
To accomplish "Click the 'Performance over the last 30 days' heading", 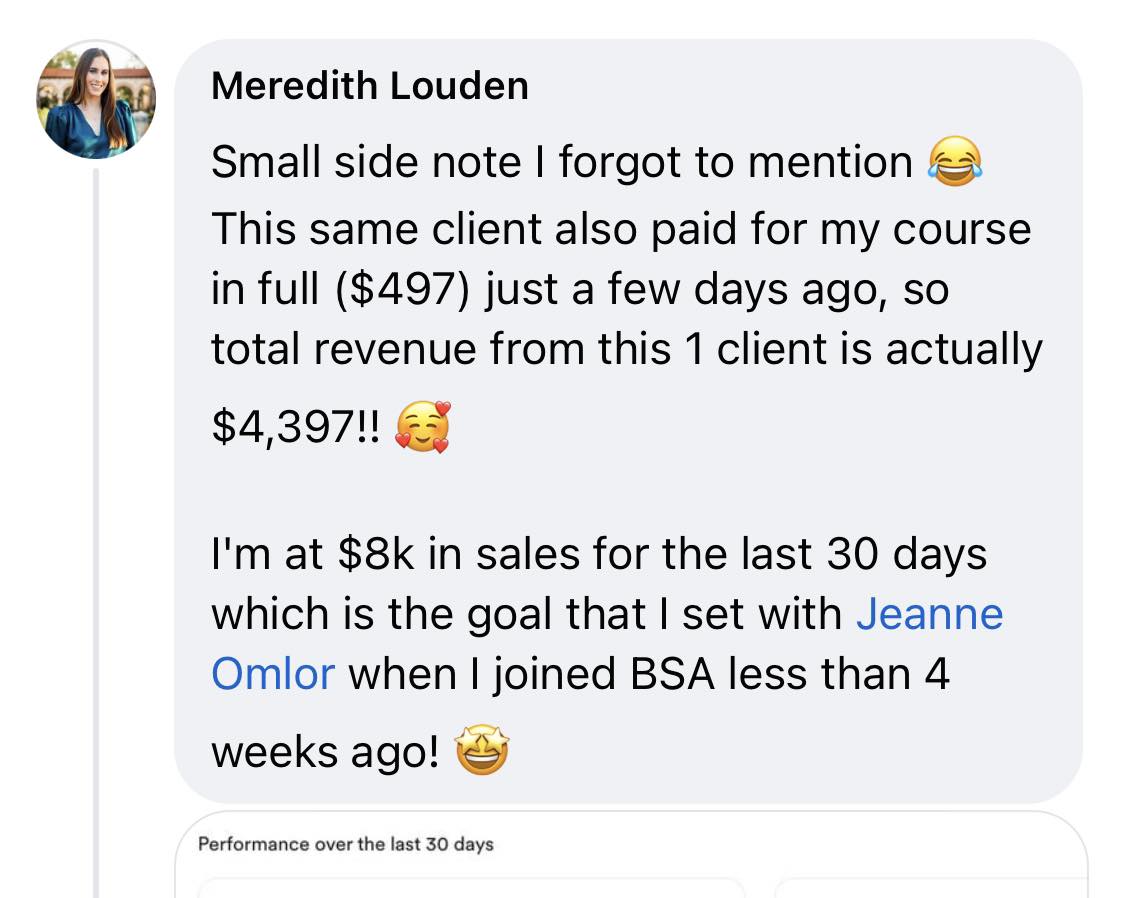I will coord(346,844).
